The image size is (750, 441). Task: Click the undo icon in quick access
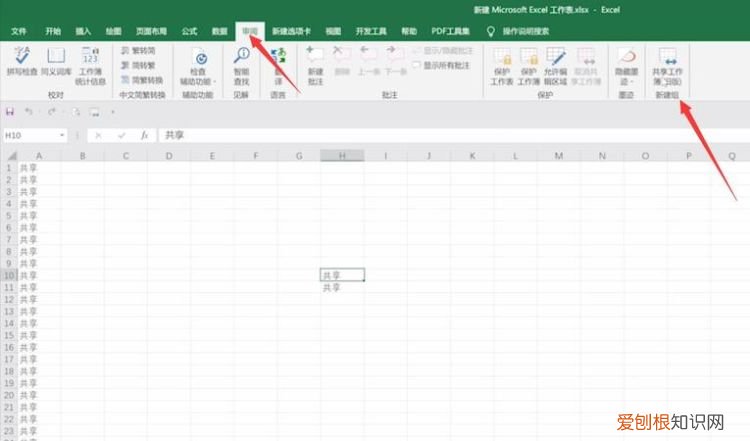pyautogui.click(x=29, y=112)
